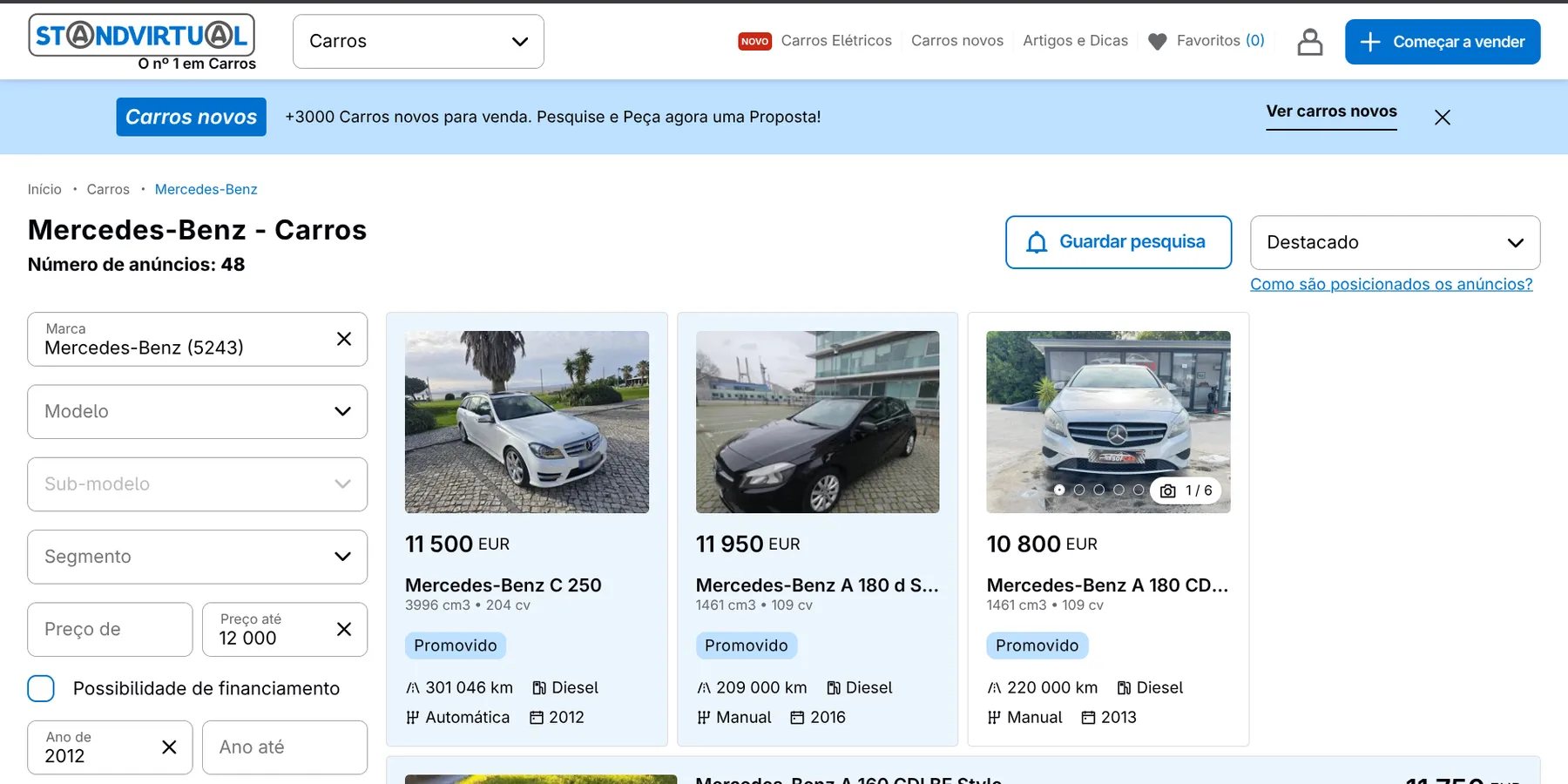The height and width of the screenshot is (784, 1568).
Task: Clear the 12 000 price limit with its X
Action: point(344,629)
